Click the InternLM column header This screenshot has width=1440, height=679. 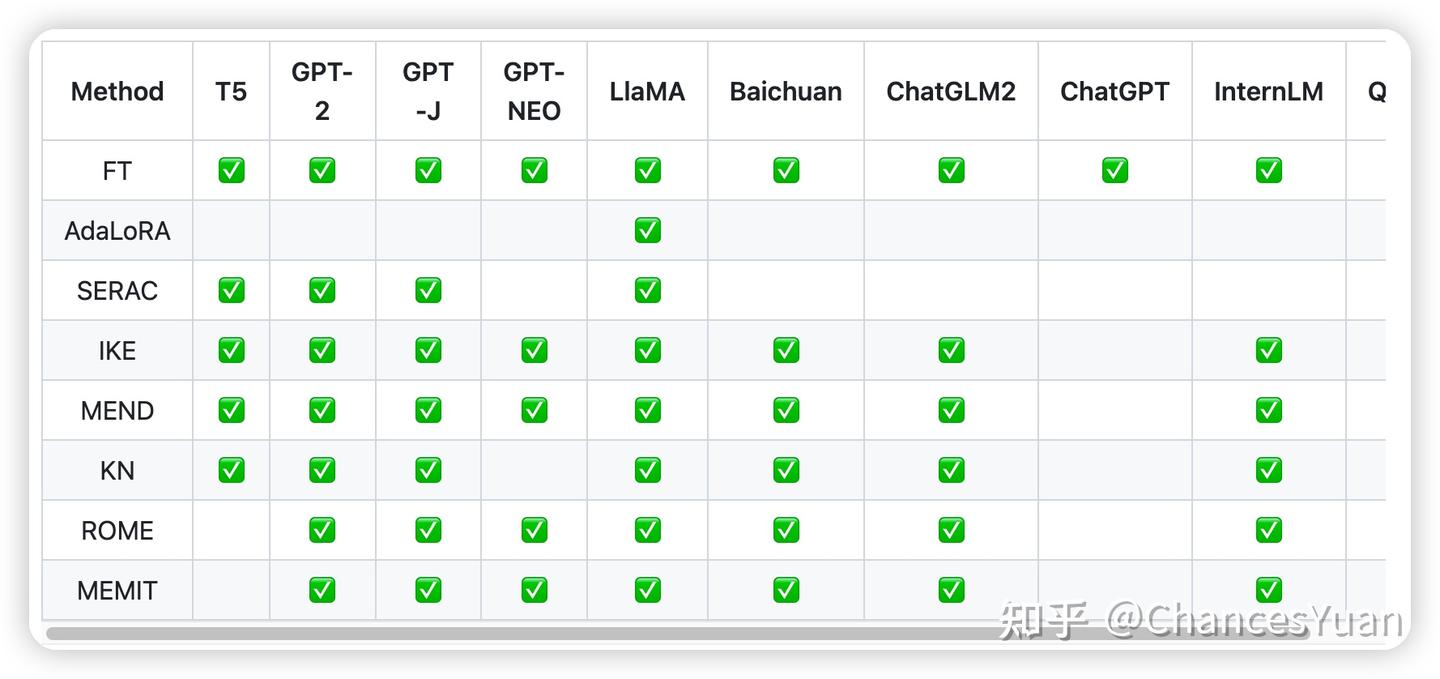click(x=1268, y=92)
